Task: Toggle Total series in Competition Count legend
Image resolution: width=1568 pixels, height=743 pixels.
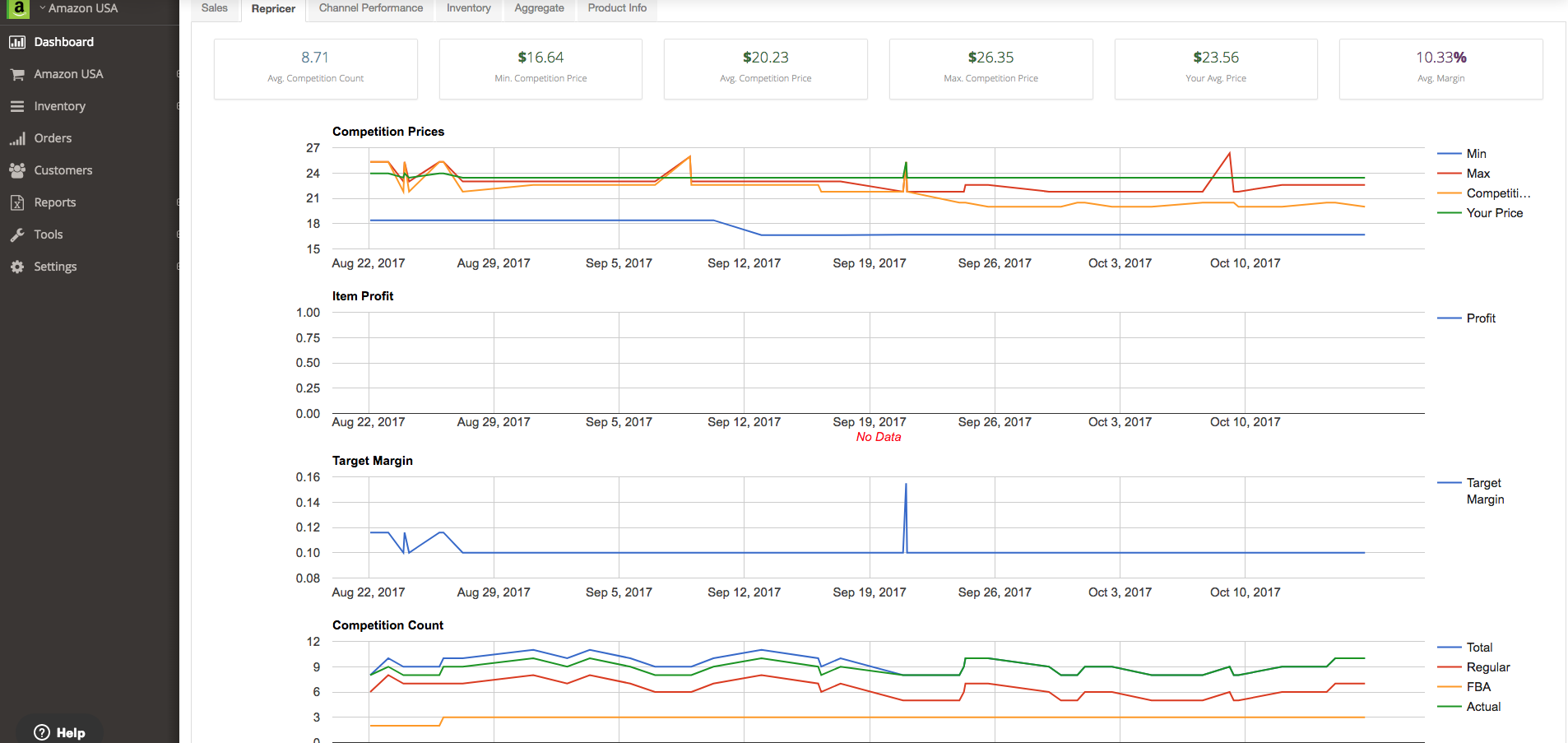Action: click(1465, 648)
